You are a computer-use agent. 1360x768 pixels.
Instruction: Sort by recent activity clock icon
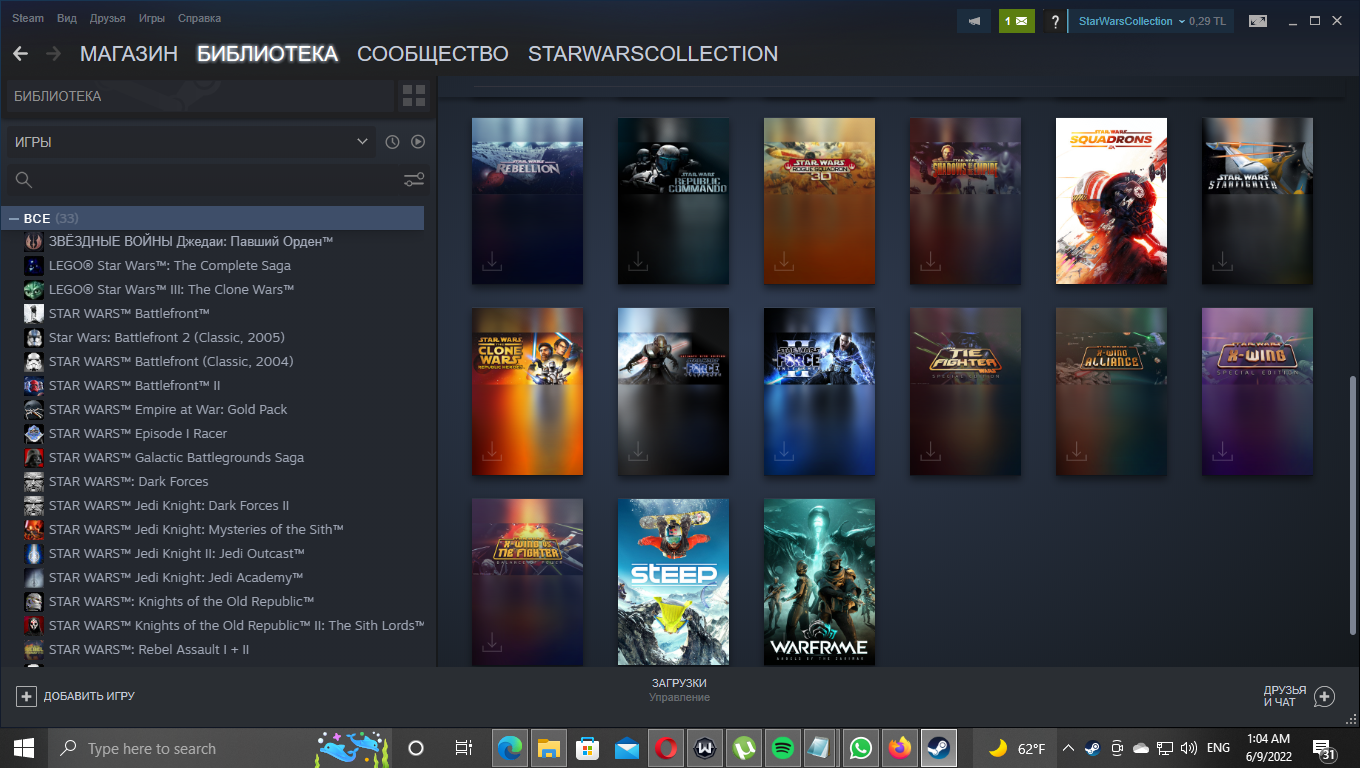coord(392,142)
